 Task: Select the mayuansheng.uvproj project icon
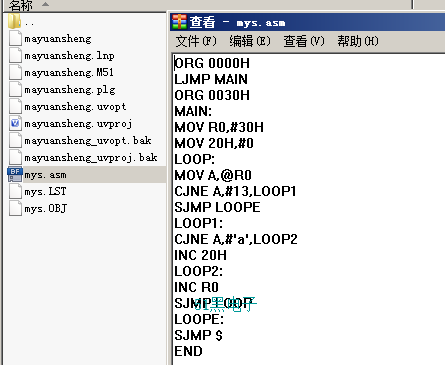point(15,124)
